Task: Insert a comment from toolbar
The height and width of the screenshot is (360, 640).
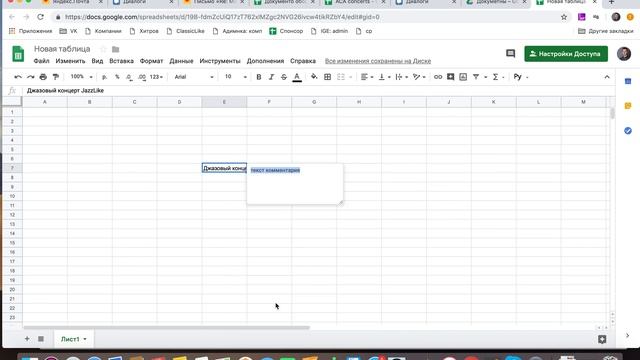Action: coord(451,77)
